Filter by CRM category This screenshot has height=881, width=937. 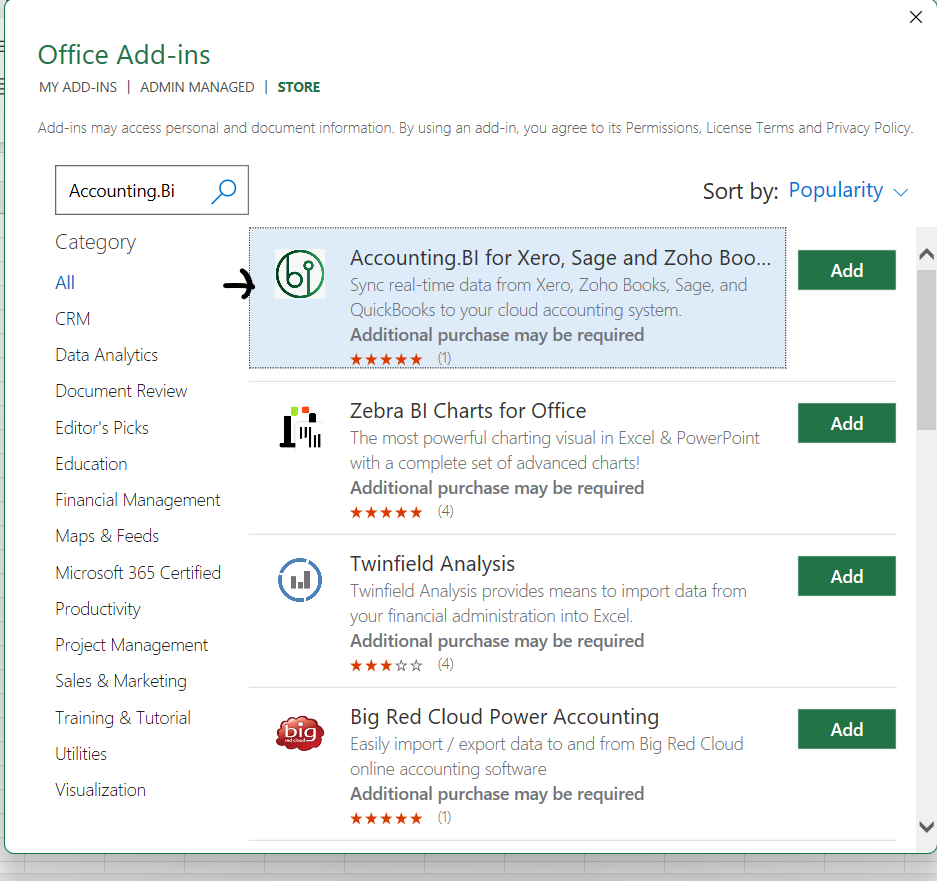(x=73, y=319)
